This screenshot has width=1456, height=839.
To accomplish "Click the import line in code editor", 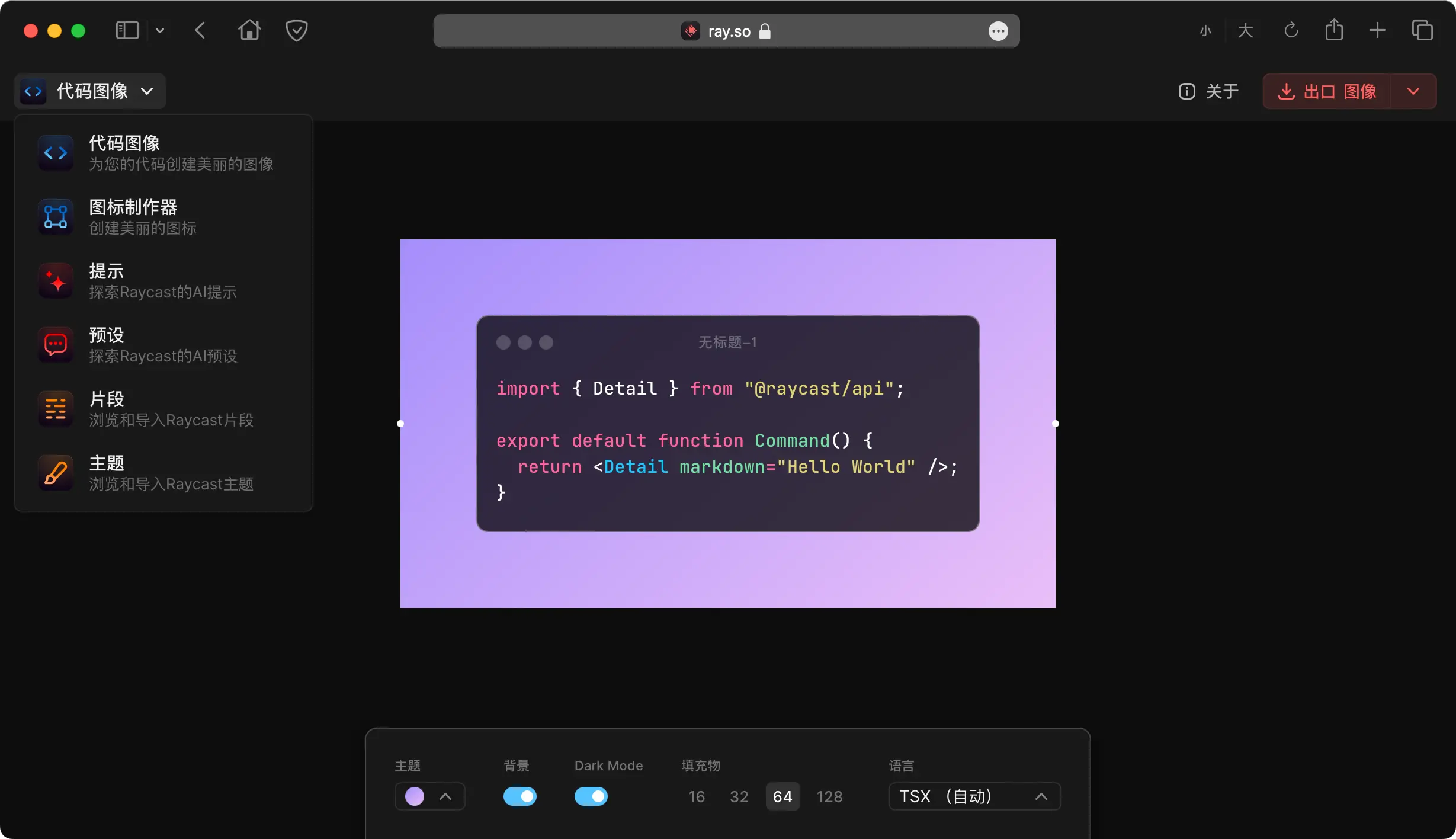I will [700, 389].
